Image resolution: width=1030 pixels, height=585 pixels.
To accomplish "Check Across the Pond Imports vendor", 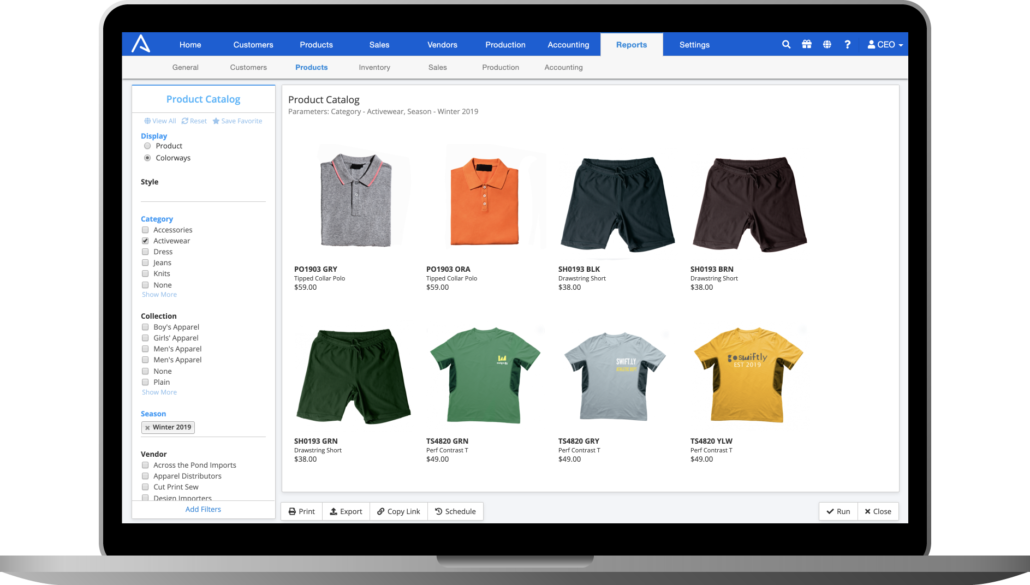I will pyautogui.click(x=145, y=465).
